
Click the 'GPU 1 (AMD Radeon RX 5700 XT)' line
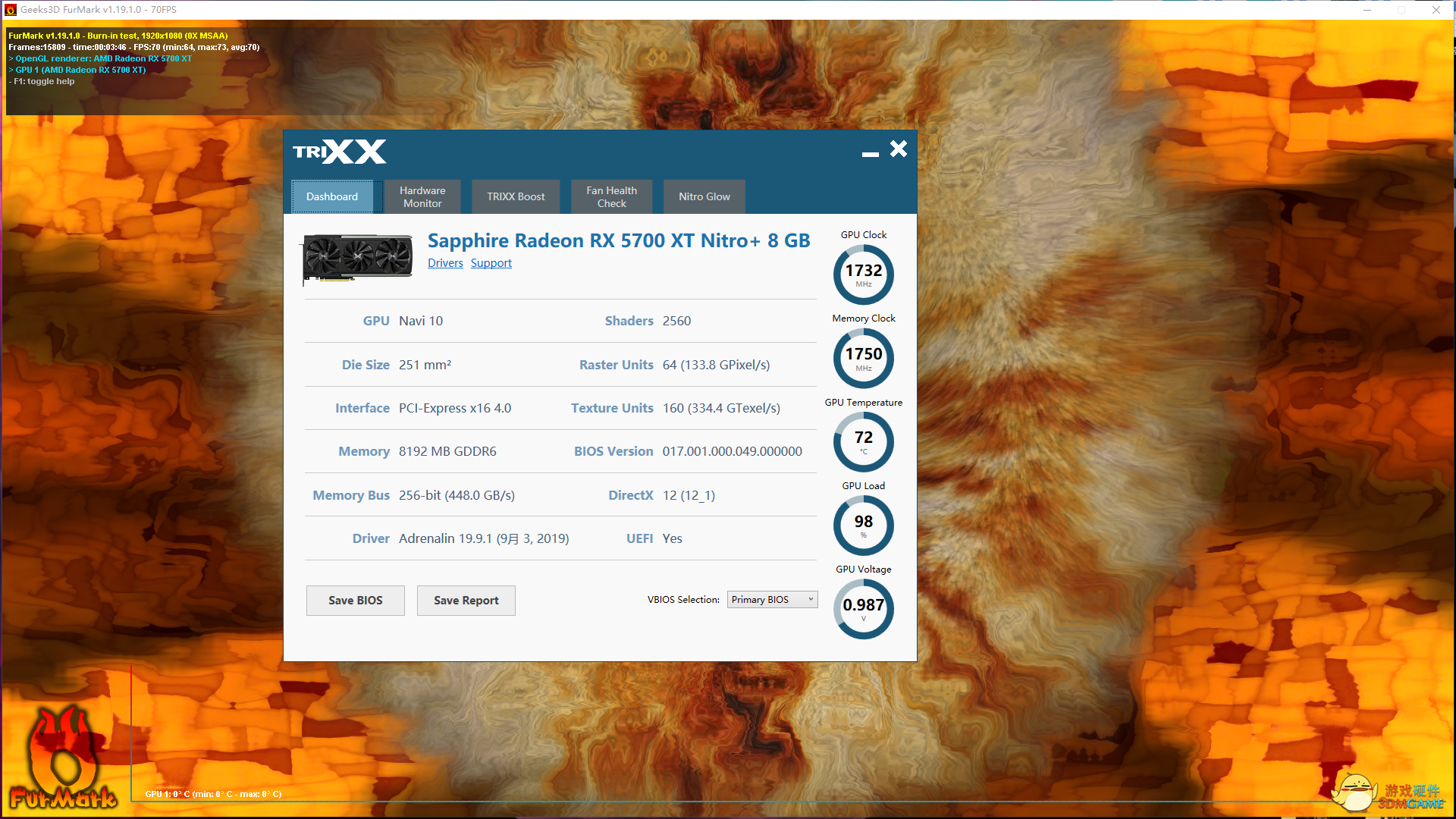(x=77, y=70)
